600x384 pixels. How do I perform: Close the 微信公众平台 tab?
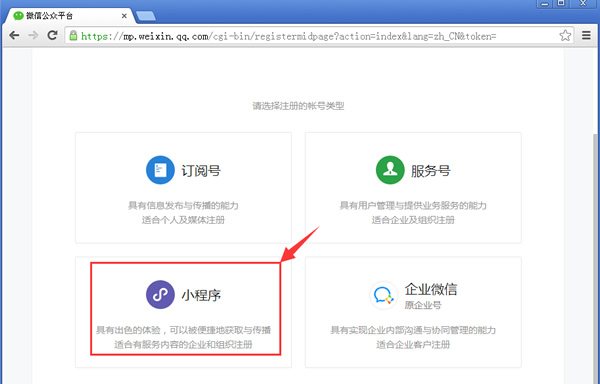(x=124, y=16)
